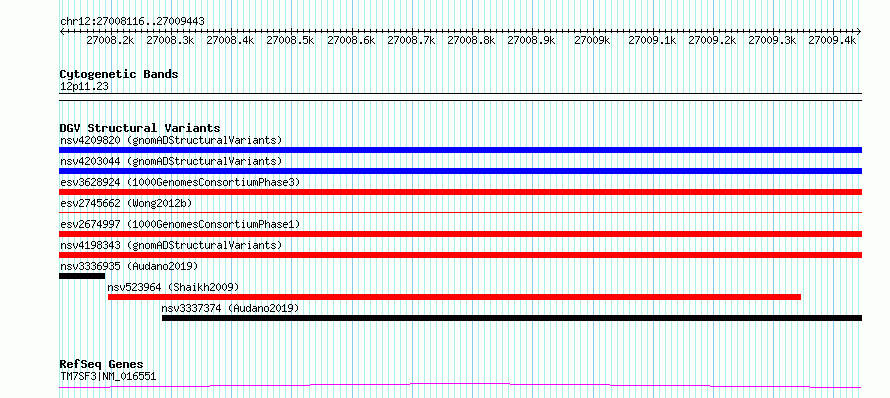890x398 pixels.
Task: Click the 27008.6k ruler tick label
Action: 351,40
